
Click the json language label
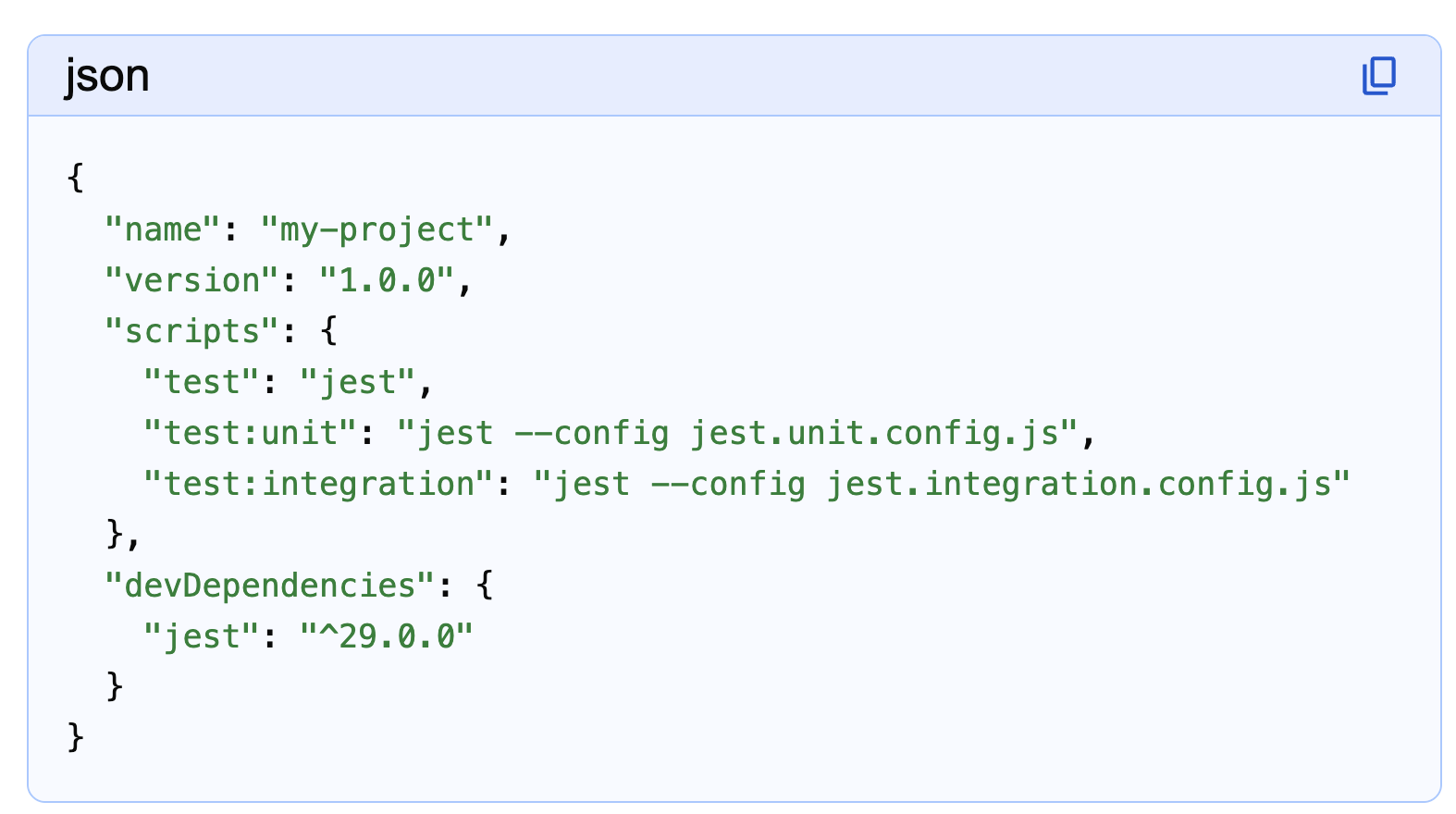107,76
